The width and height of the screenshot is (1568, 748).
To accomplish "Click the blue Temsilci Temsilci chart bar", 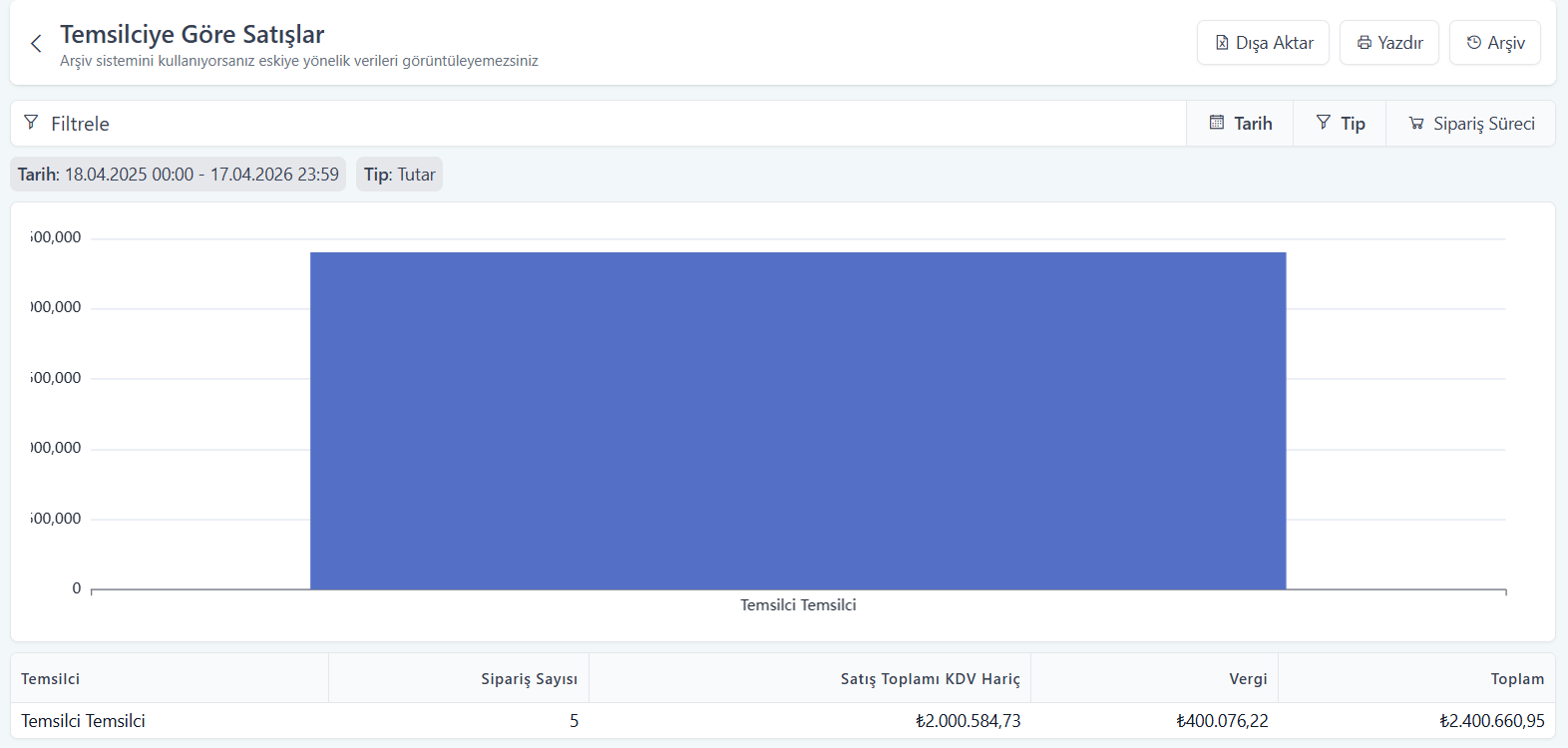I will (x=798, y=421).
